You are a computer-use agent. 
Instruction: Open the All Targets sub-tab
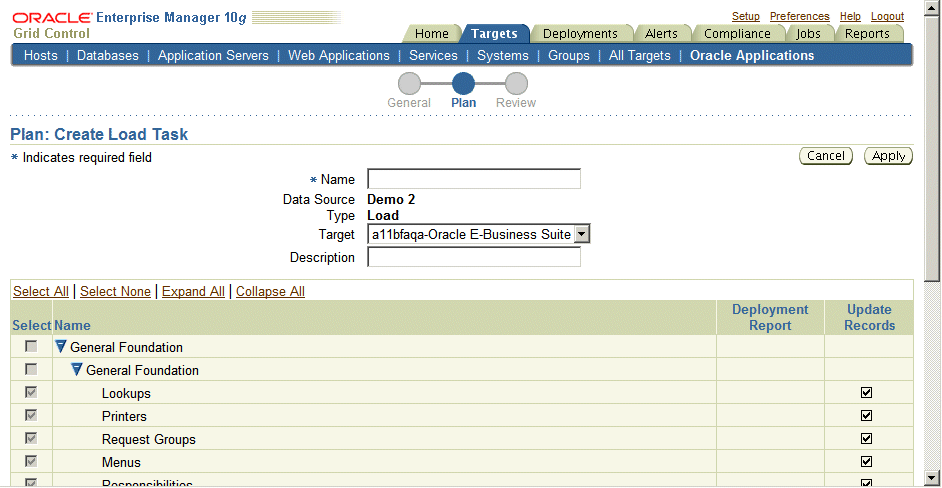coord(640,56)
